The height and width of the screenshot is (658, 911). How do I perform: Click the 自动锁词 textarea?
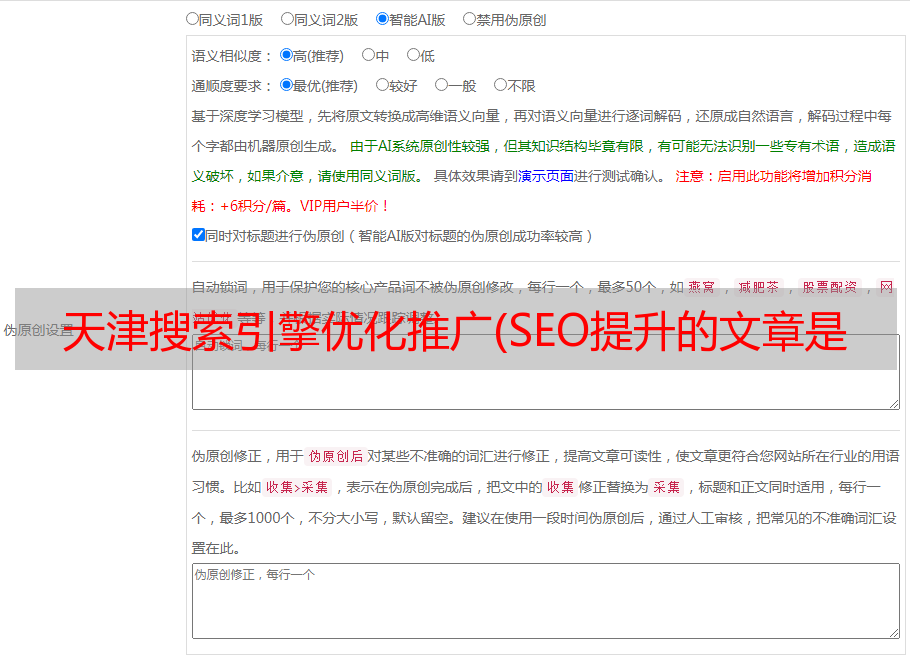point(546,372)
